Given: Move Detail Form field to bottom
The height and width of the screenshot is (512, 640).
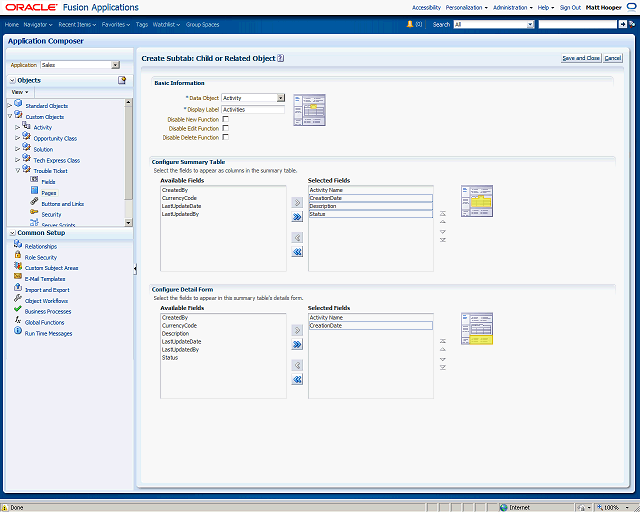Looking at the screenshot, I should [x=443, y=367].
